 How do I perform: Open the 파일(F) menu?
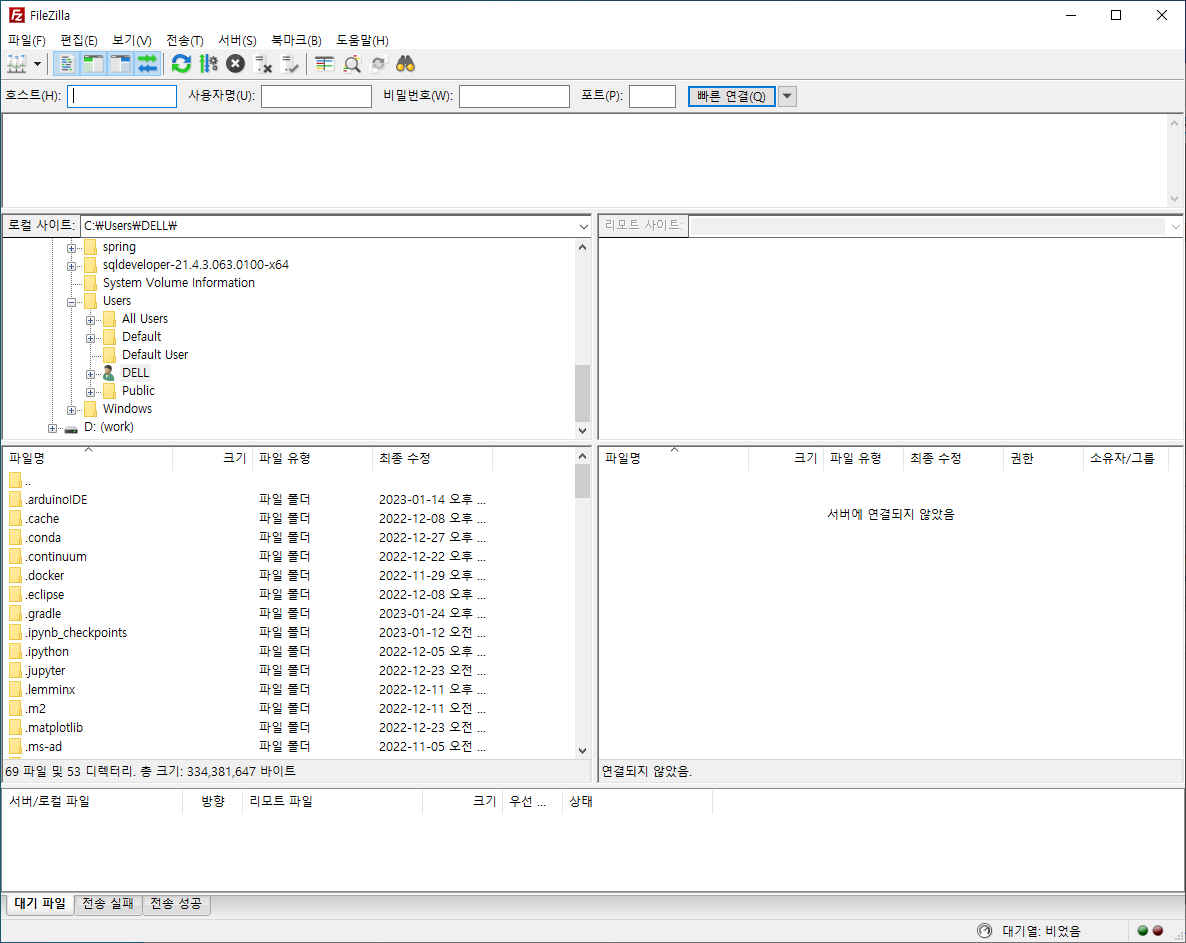26,40
